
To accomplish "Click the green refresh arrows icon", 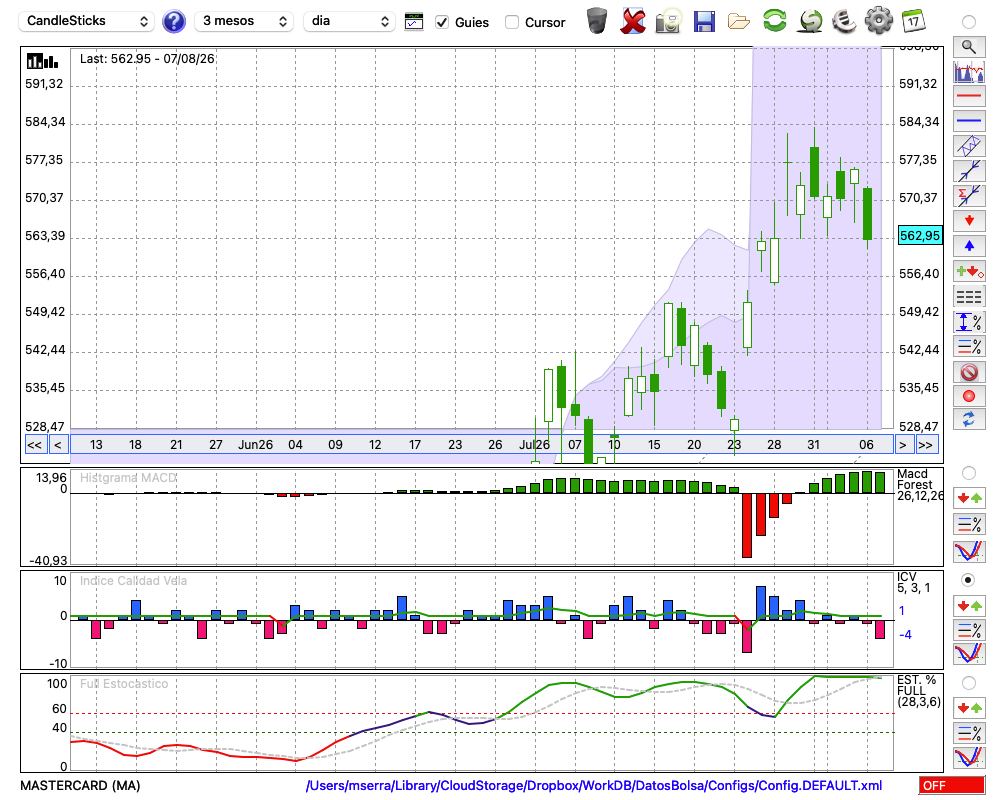I will 774,20.
